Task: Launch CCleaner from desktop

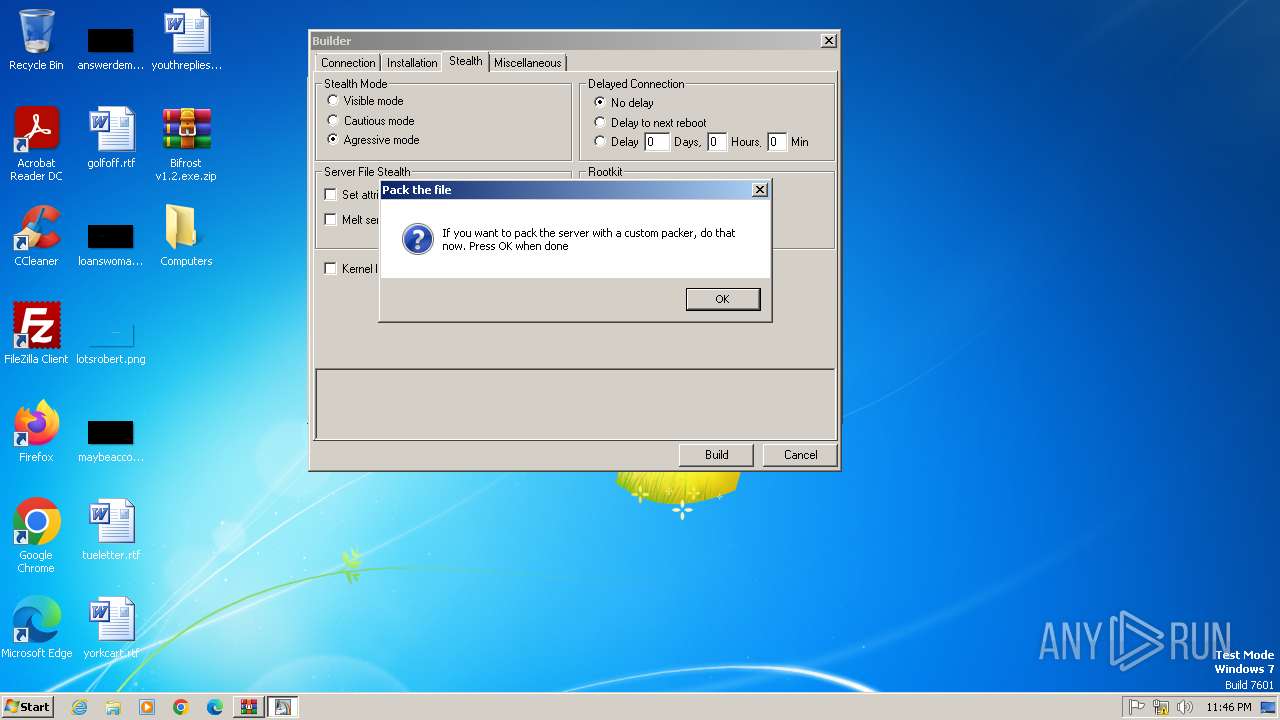Action: point(36,236)
